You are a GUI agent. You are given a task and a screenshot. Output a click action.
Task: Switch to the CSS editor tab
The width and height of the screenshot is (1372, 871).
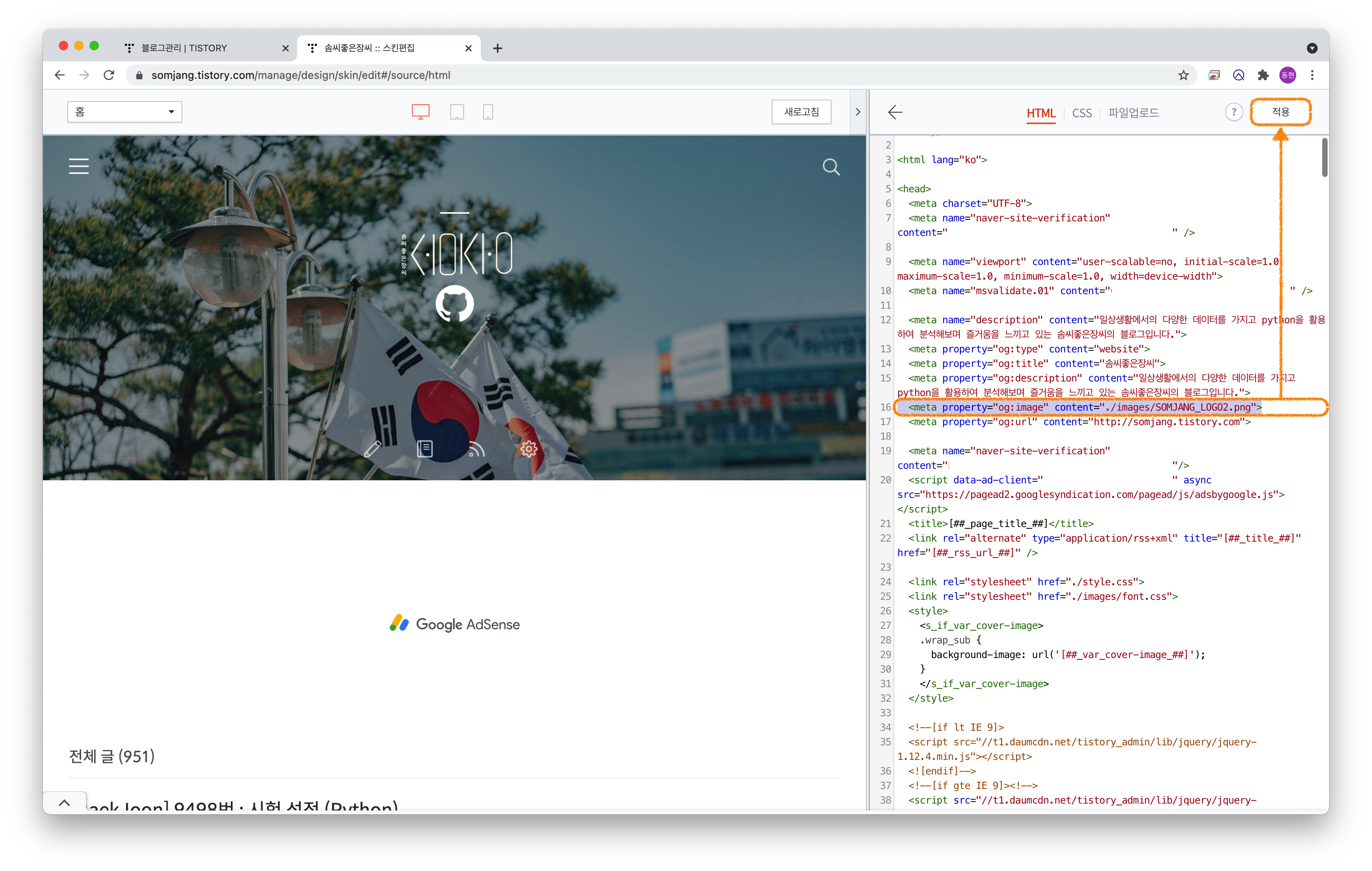[x=1081, y=113]
